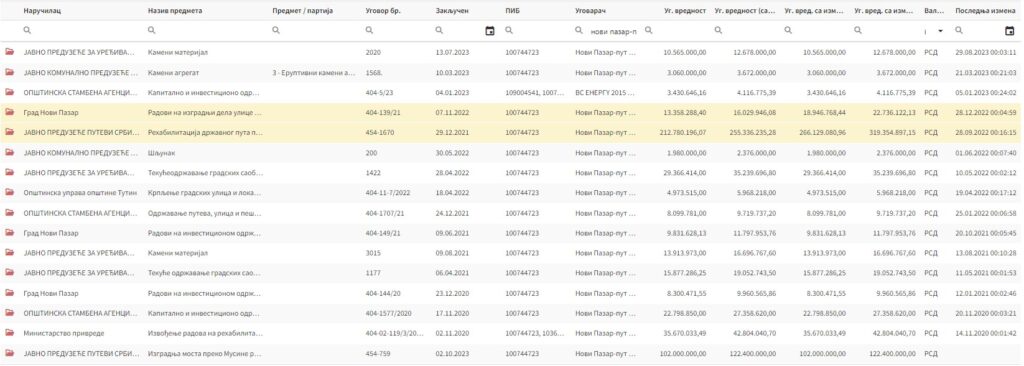Select the Рехабилитација државног пута row
This screenshot has width=1024, height=366.
point(512,133)
